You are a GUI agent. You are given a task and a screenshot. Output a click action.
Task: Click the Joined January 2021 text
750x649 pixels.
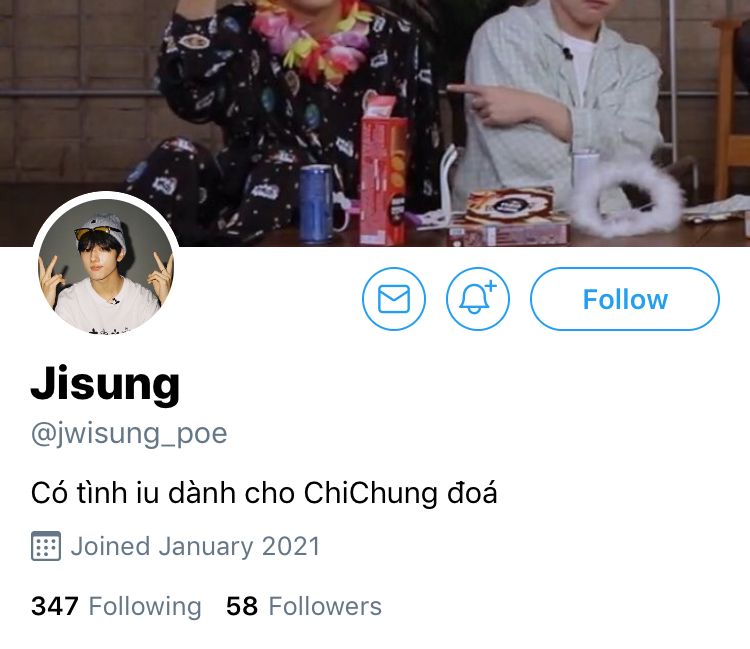tap(195, 546)
